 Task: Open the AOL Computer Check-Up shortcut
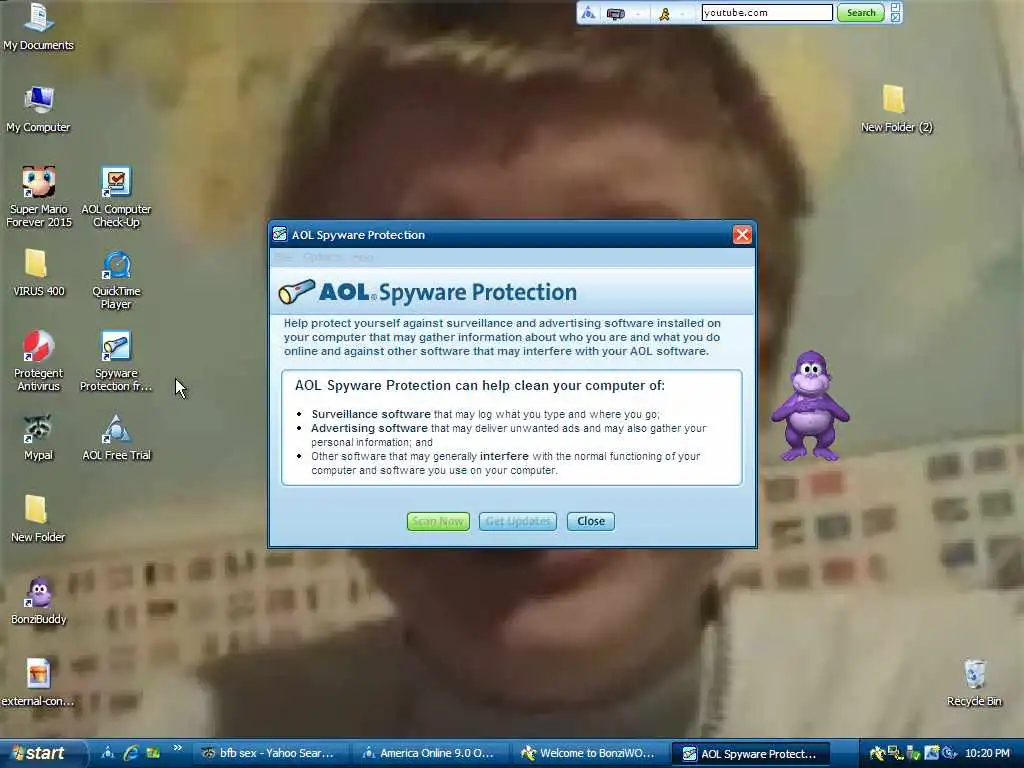click(116, 197)
